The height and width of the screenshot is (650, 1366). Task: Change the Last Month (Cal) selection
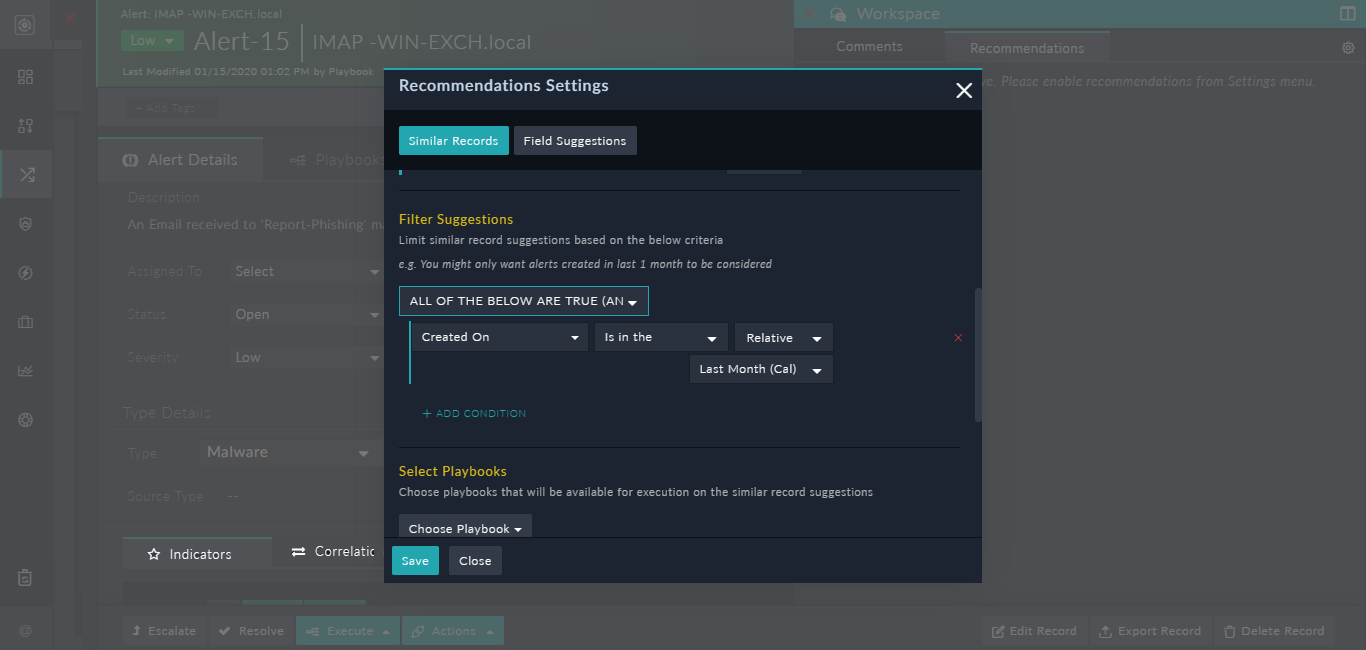coord(760,369)
